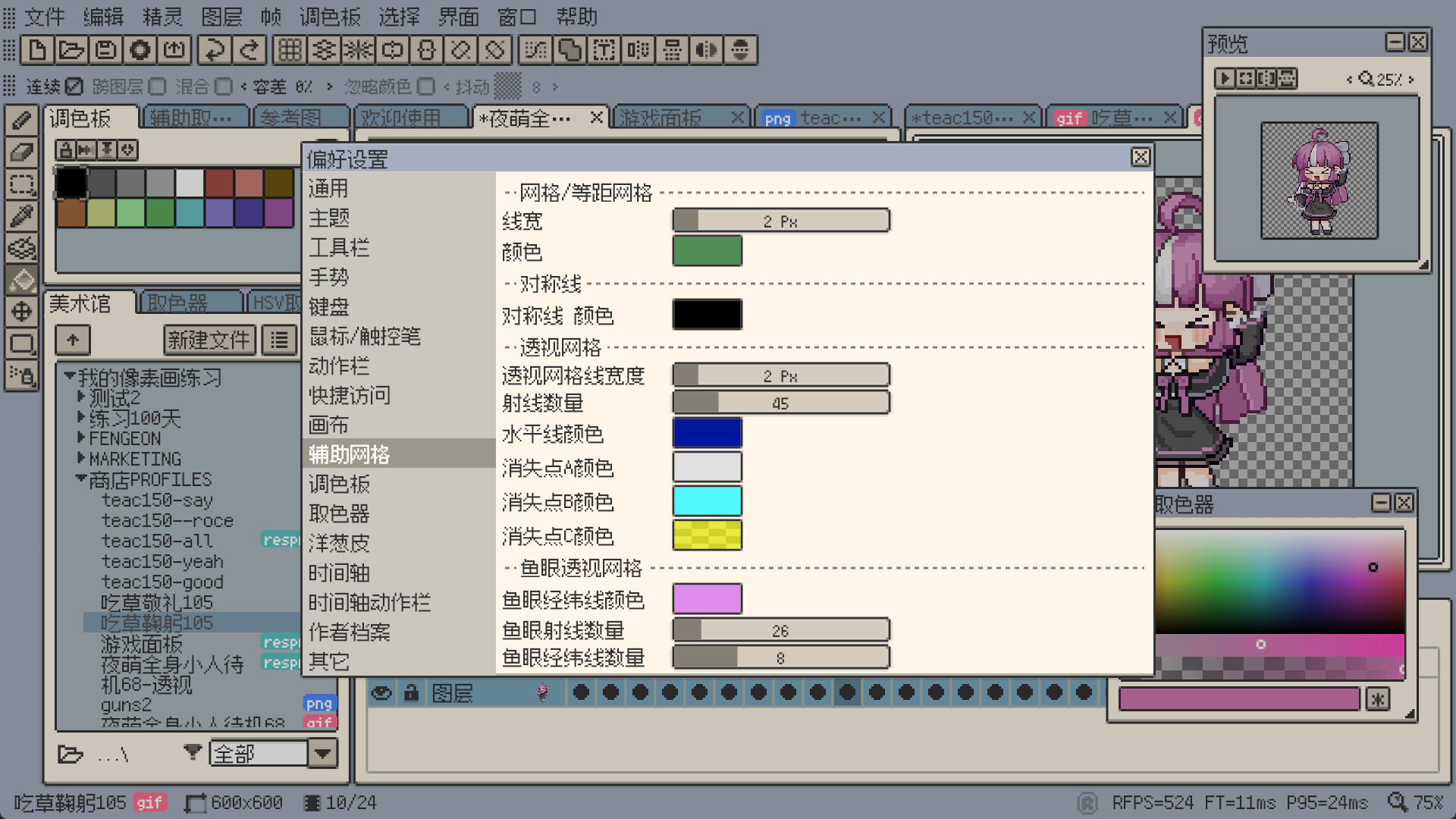Click the play button in preview window
Viewport: 1456px width, 819px height.
tap(1224, 78)
